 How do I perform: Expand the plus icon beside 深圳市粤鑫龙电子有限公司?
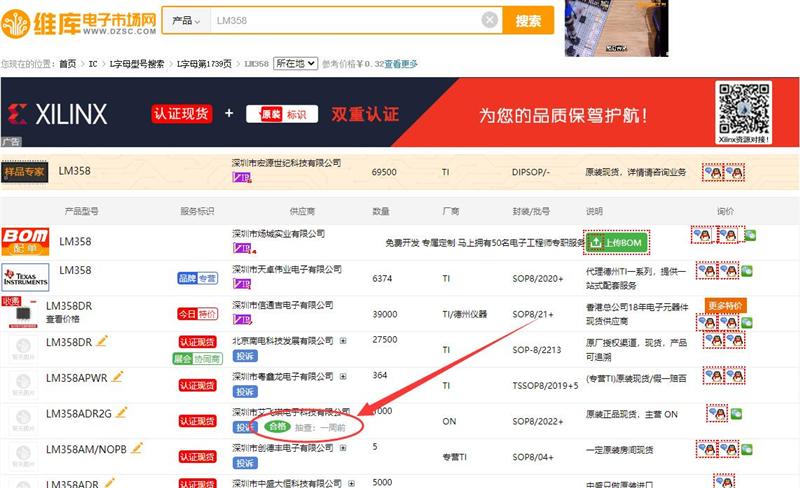click(x=343, y=376)
